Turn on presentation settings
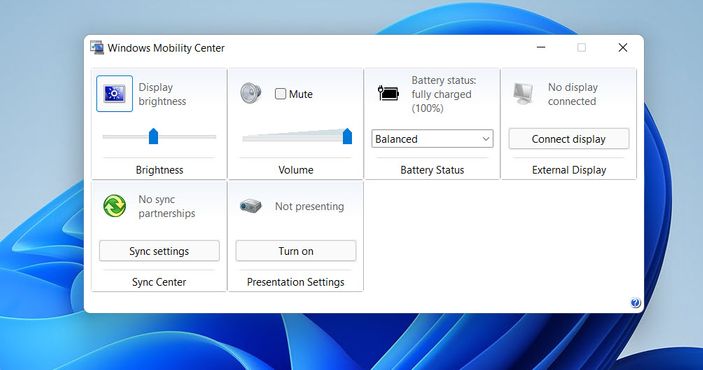 [x=296, y=251]
